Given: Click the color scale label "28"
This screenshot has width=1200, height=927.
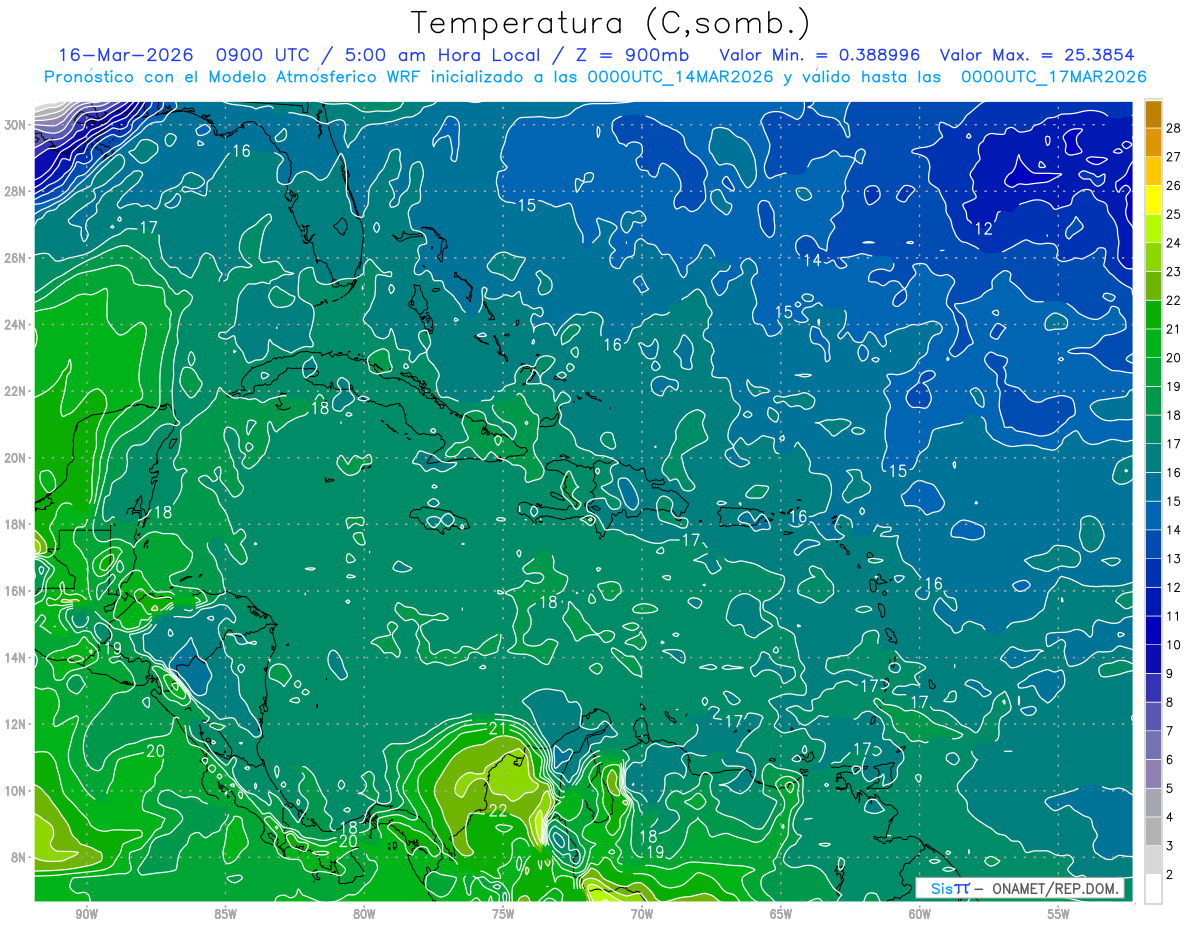Looking at the screenshot, I should 1174,127.
